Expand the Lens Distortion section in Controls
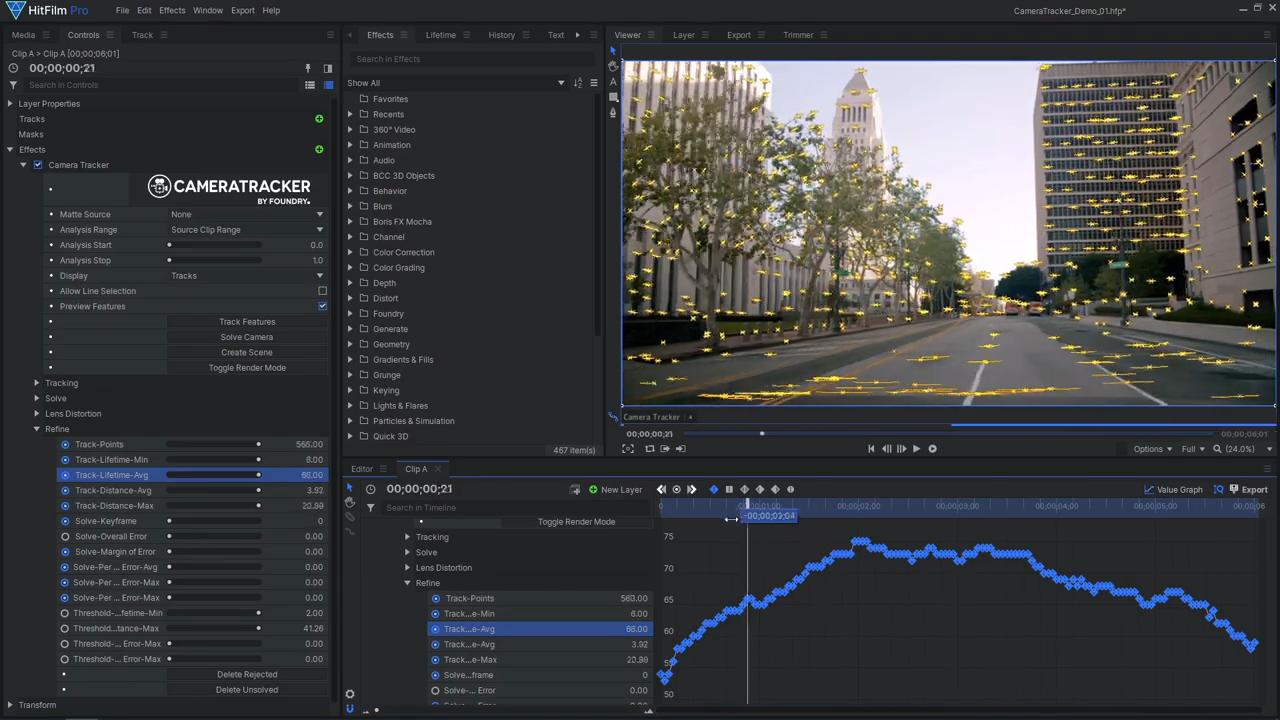The height and width of the screenshot is (720, 1280). click(37, 414)
